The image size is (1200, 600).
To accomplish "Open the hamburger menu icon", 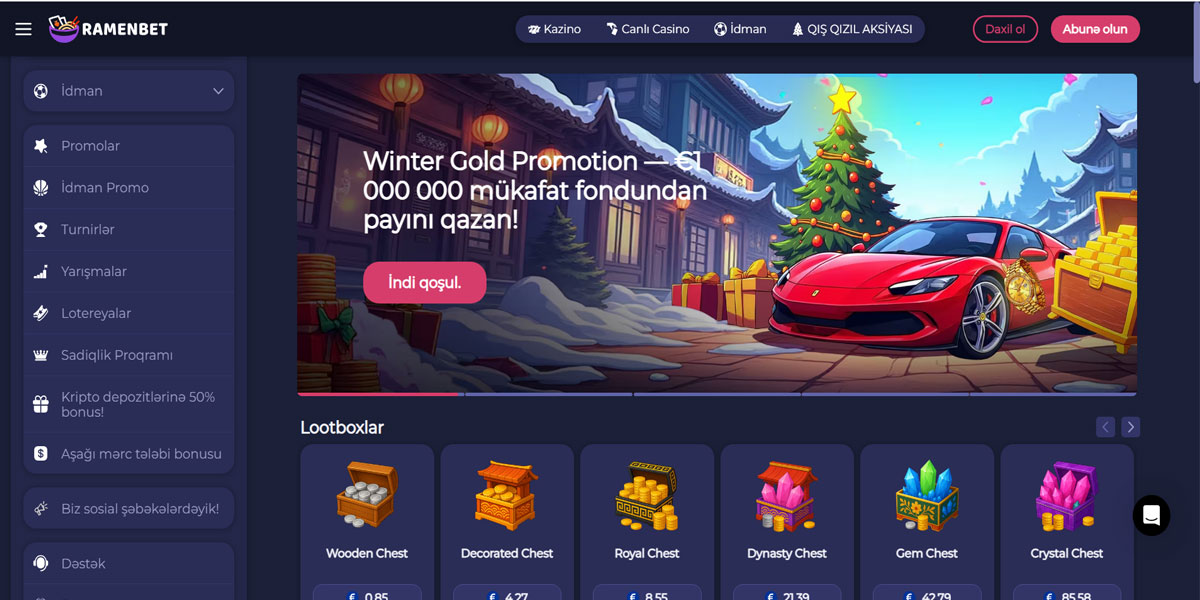I will point(24,29).
